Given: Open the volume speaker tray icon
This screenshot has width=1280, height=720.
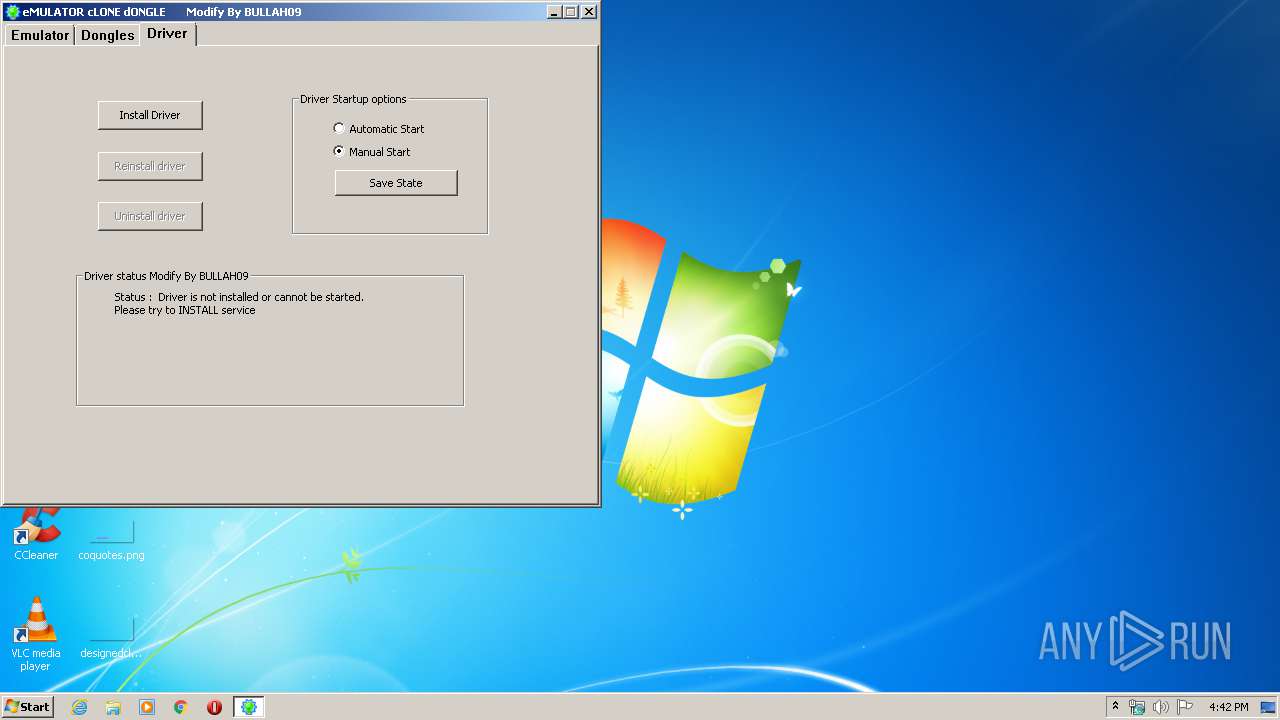Looking at the screenshot, I should click(1161, 707).
